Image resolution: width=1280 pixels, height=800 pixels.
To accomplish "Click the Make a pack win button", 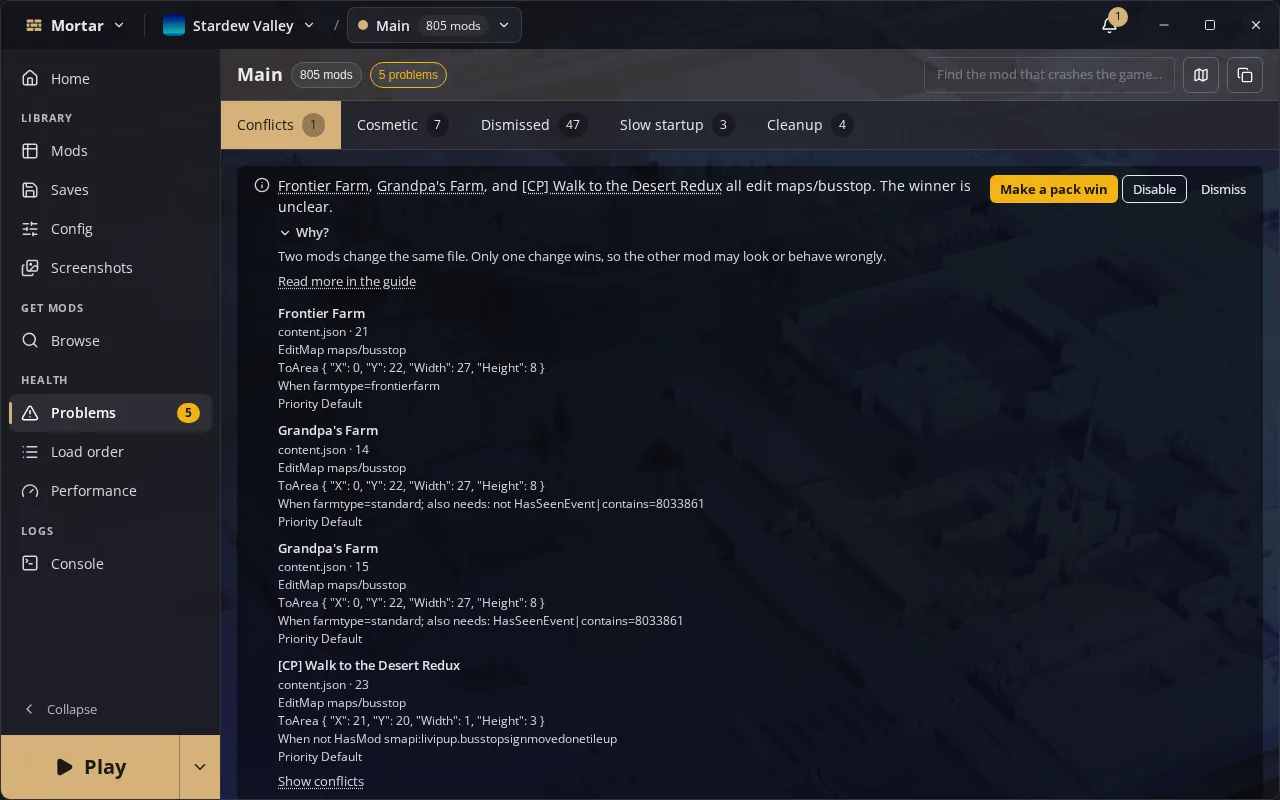I will [1053, 189].
